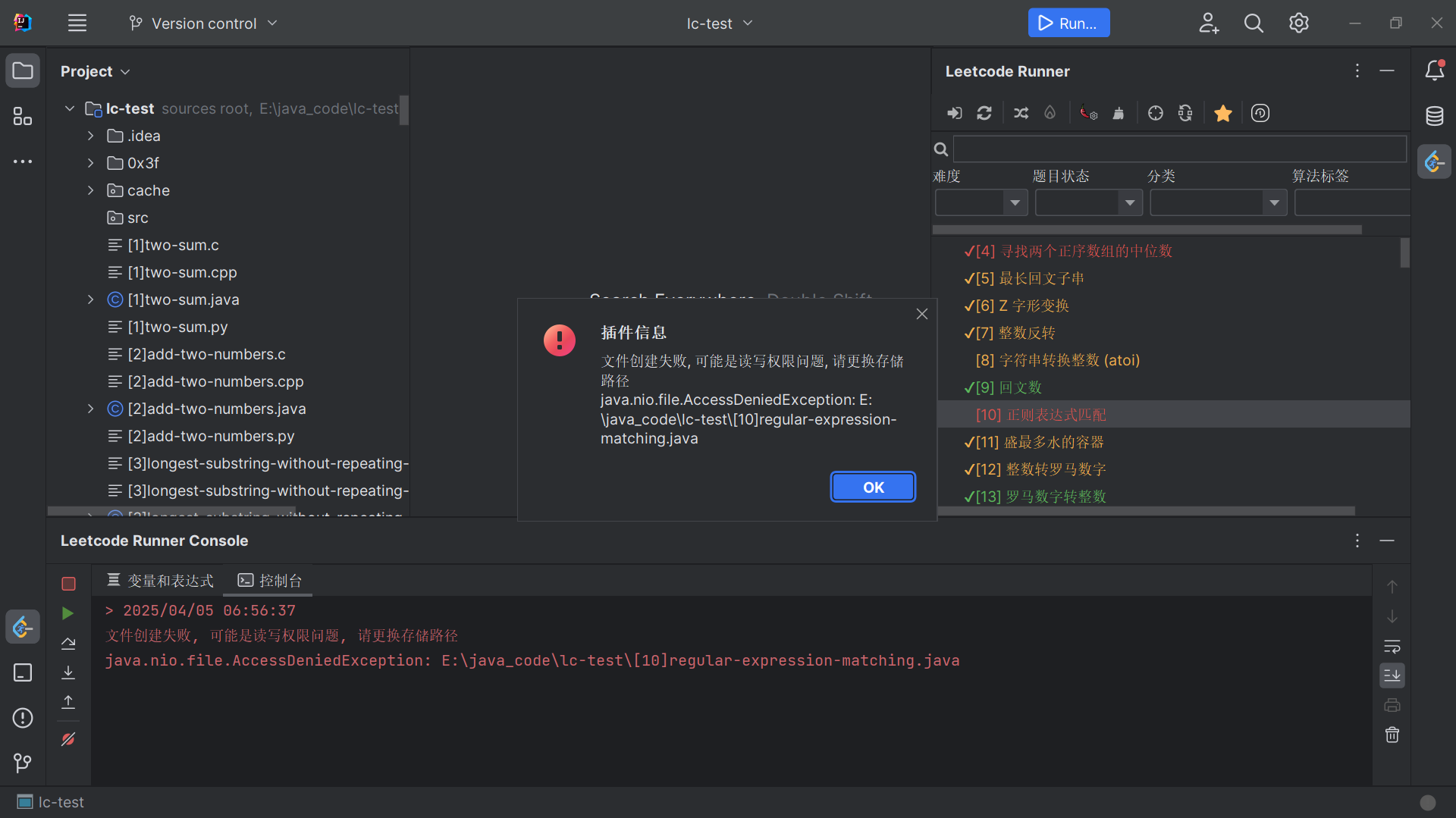Click the green run arrow in console

pos(68,613)
